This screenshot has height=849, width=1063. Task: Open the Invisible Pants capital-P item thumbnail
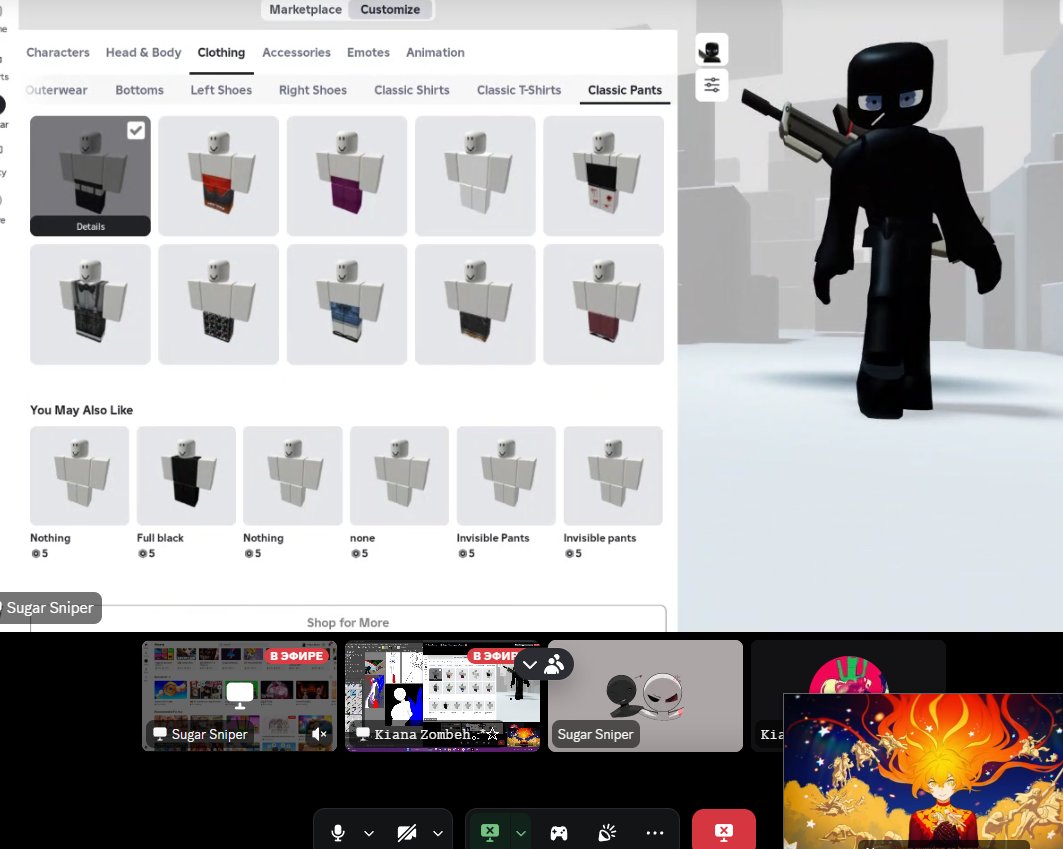(x=506, y=476)
